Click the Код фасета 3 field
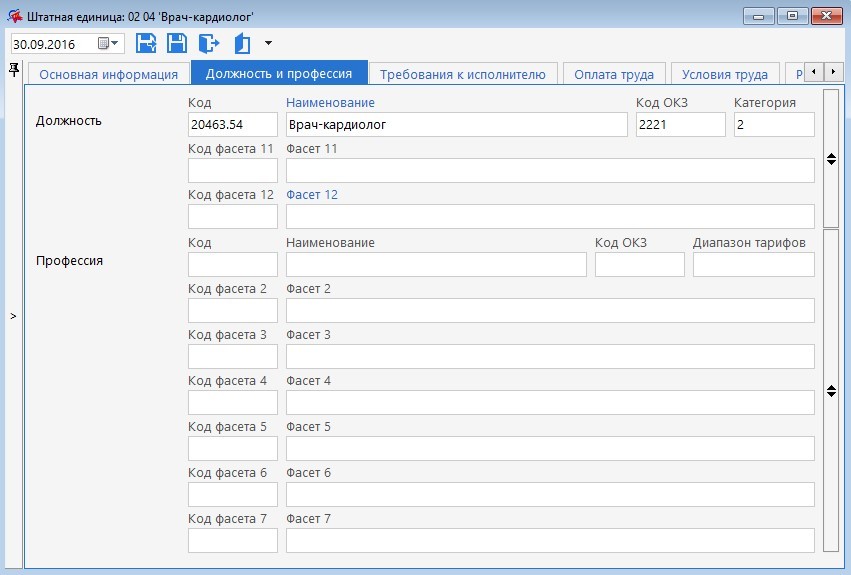This screenshot has width=851, height=575. click(233, 357)
